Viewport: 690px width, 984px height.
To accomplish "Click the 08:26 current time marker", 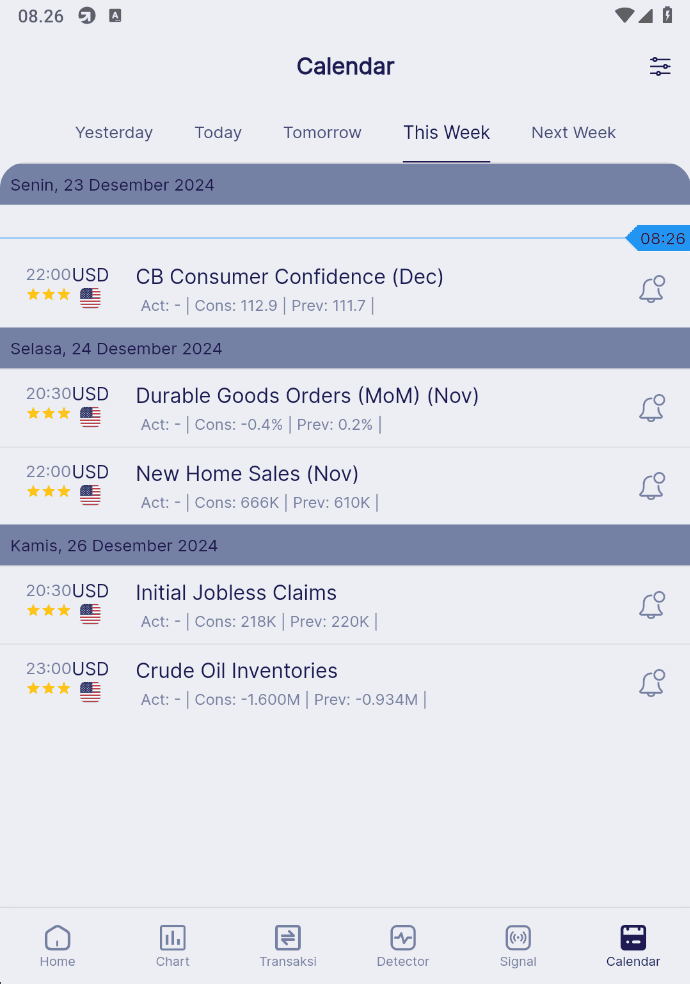I will (x=658, y=238).
